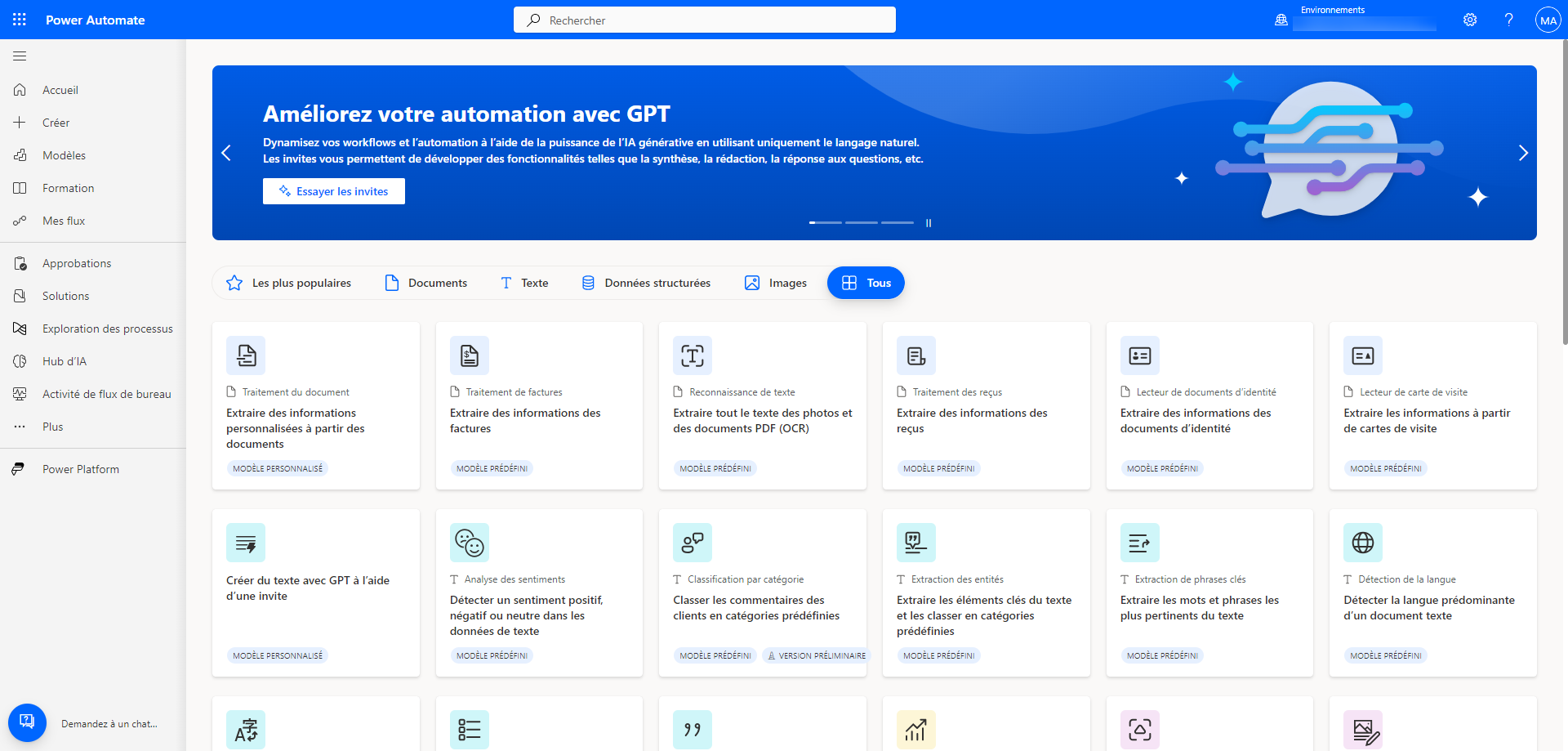Click the Lecteur de documents d'identité icon
The height and width of the screenshot is (751, 1568).
(1140, 355)
